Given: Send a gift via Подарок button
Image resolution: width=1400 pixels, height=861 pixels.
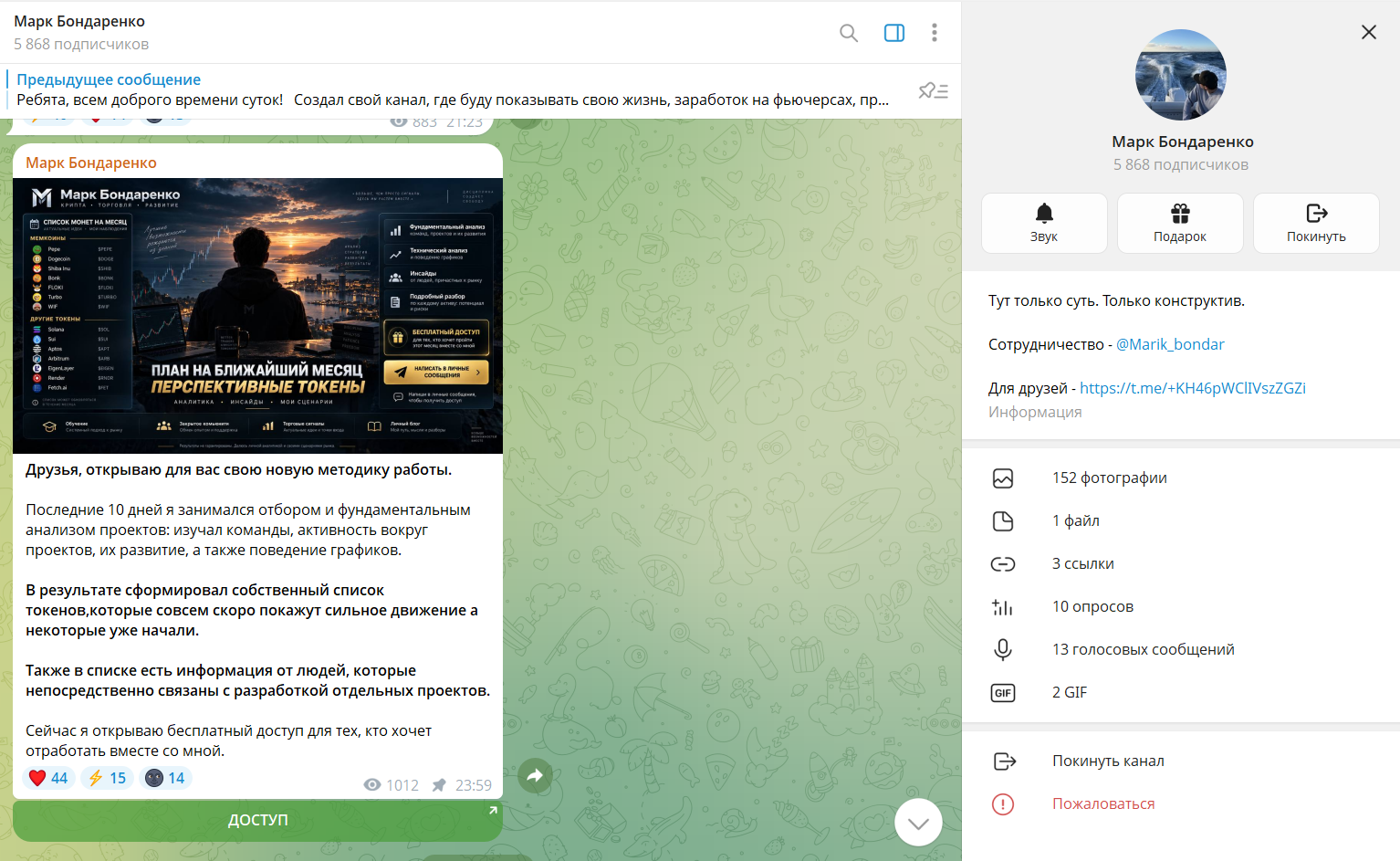Looking at the screenshot, I should [x=1180, y=223].
